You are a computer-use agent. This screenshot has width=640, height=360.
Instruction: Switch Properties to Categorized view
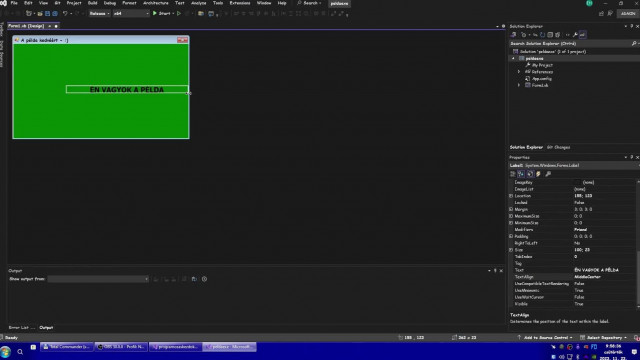point(513,174)
